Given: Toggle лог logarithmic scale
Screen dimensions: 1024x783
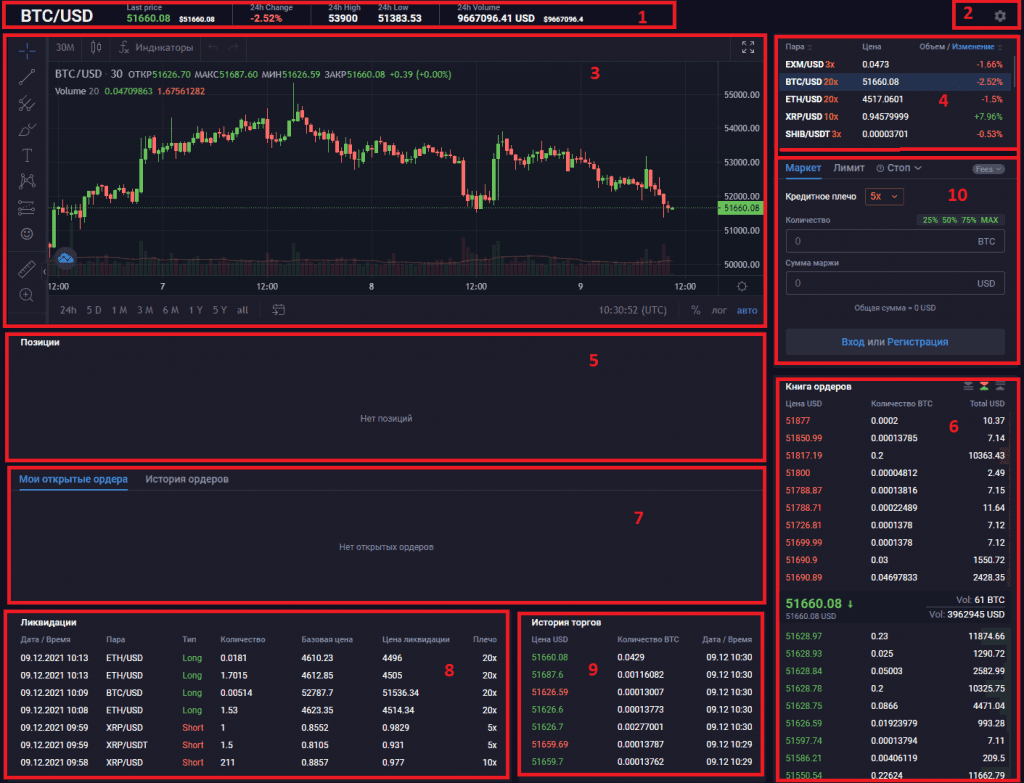Looking at the screenshot, I should tap(719, 310).
